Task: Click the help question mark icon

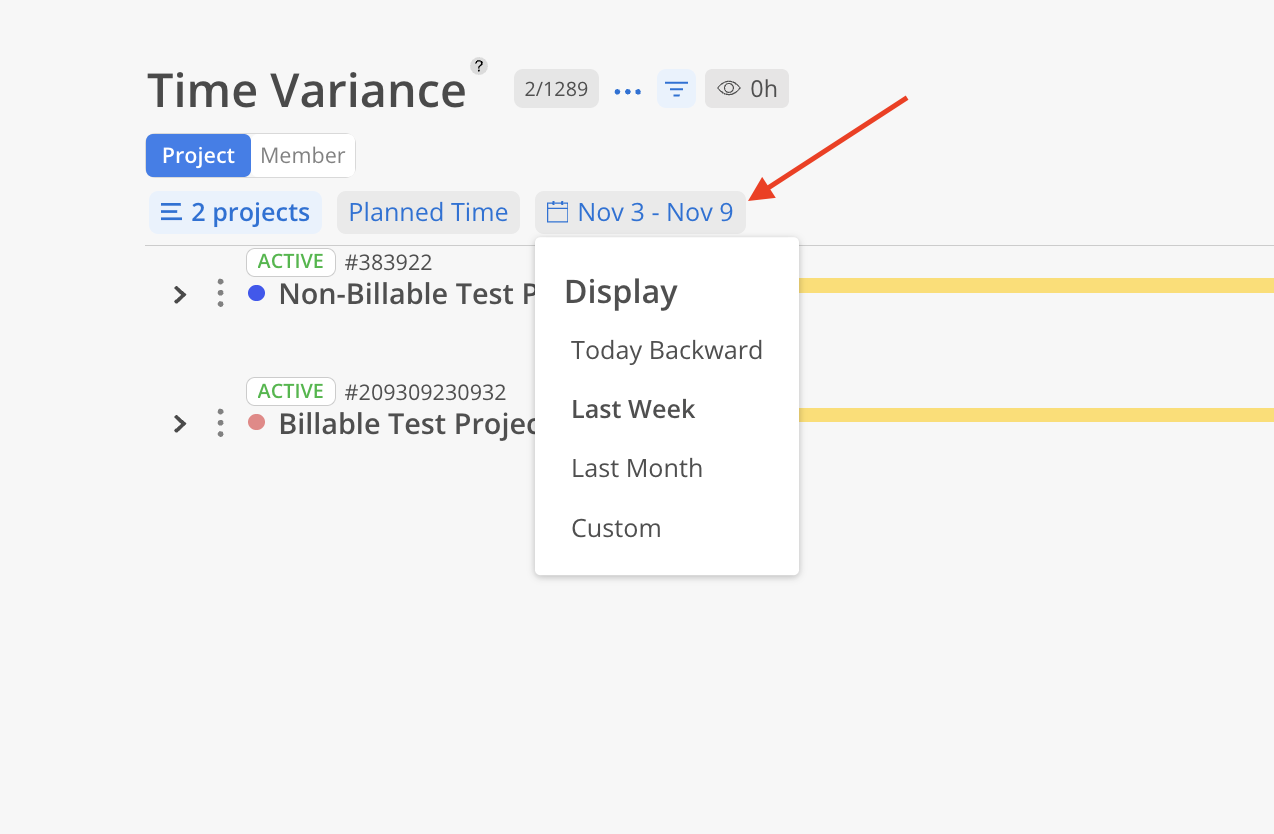Action: pos(479,66)
